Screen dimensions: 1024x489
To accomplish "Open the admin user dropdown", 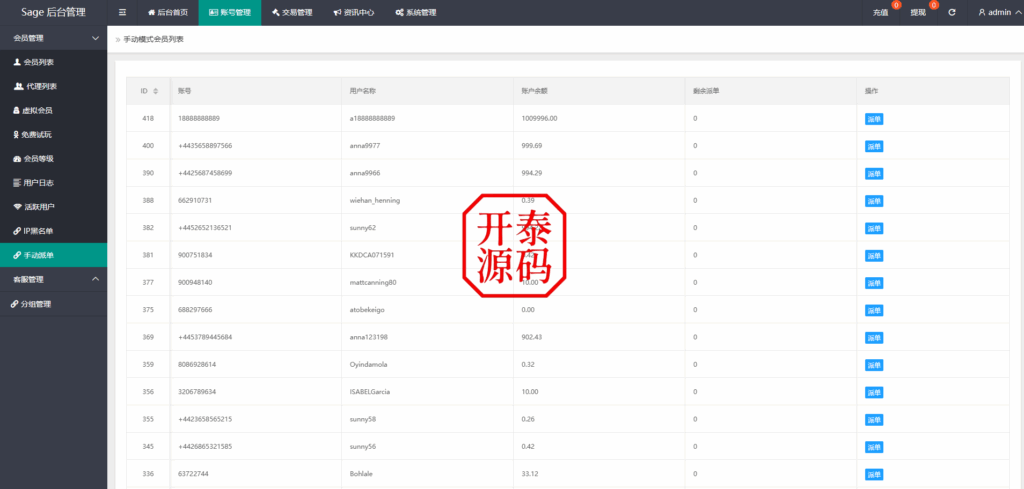I will coord(999,12).
